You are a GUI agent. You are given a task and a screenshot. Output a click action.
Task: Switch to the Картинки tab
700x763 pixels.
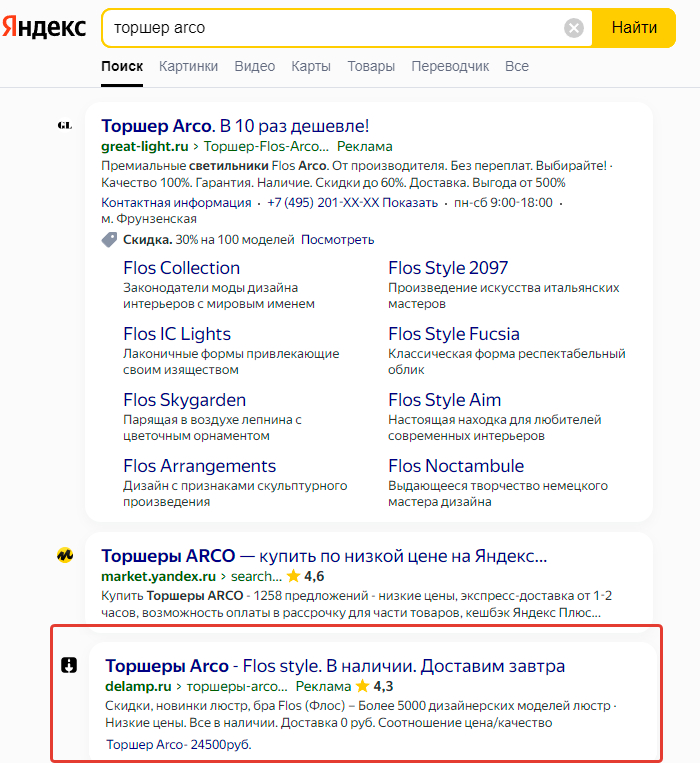pyautogui.click(x=188, y=67)
